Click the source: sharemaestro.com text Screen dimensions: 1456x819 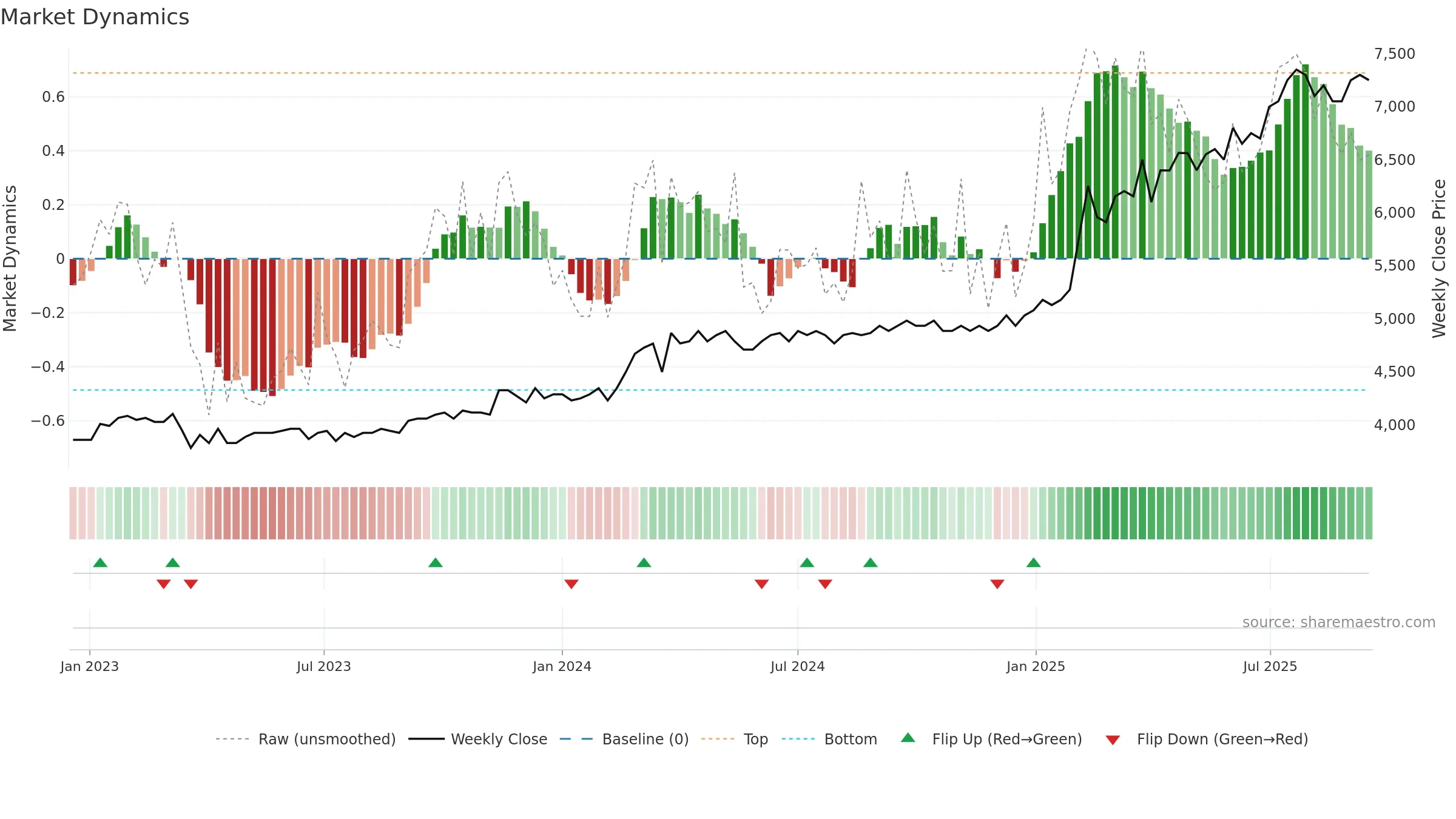click(x=1339, y=622)
